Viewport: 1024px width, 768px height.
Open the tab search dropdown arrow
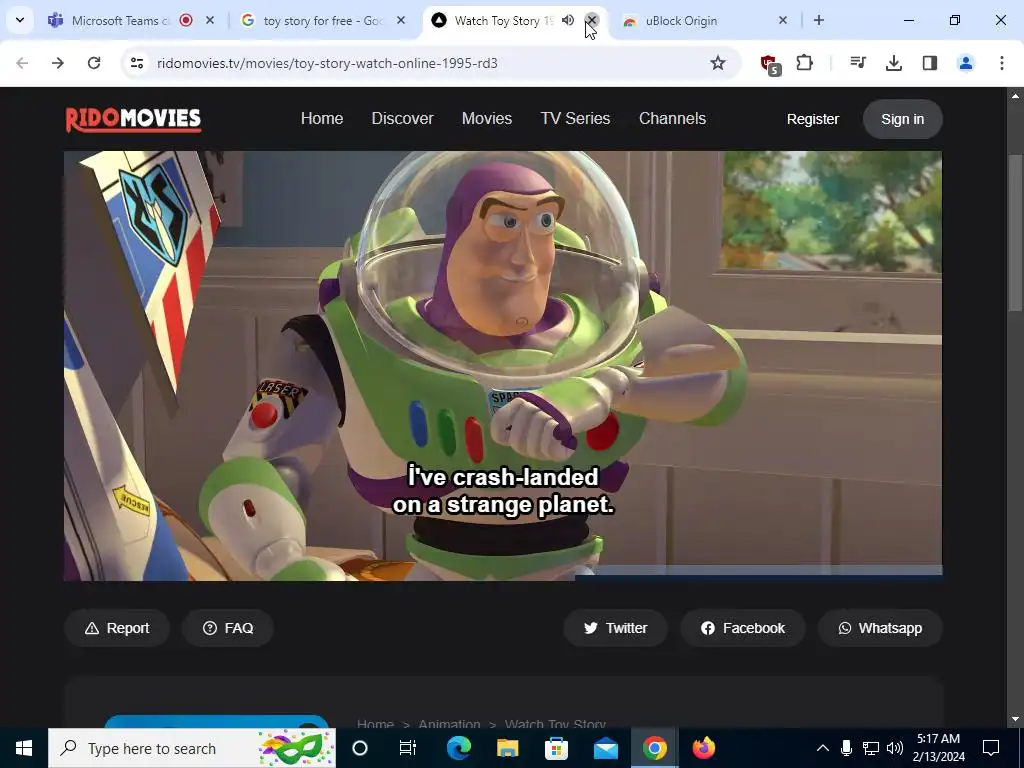20,20
